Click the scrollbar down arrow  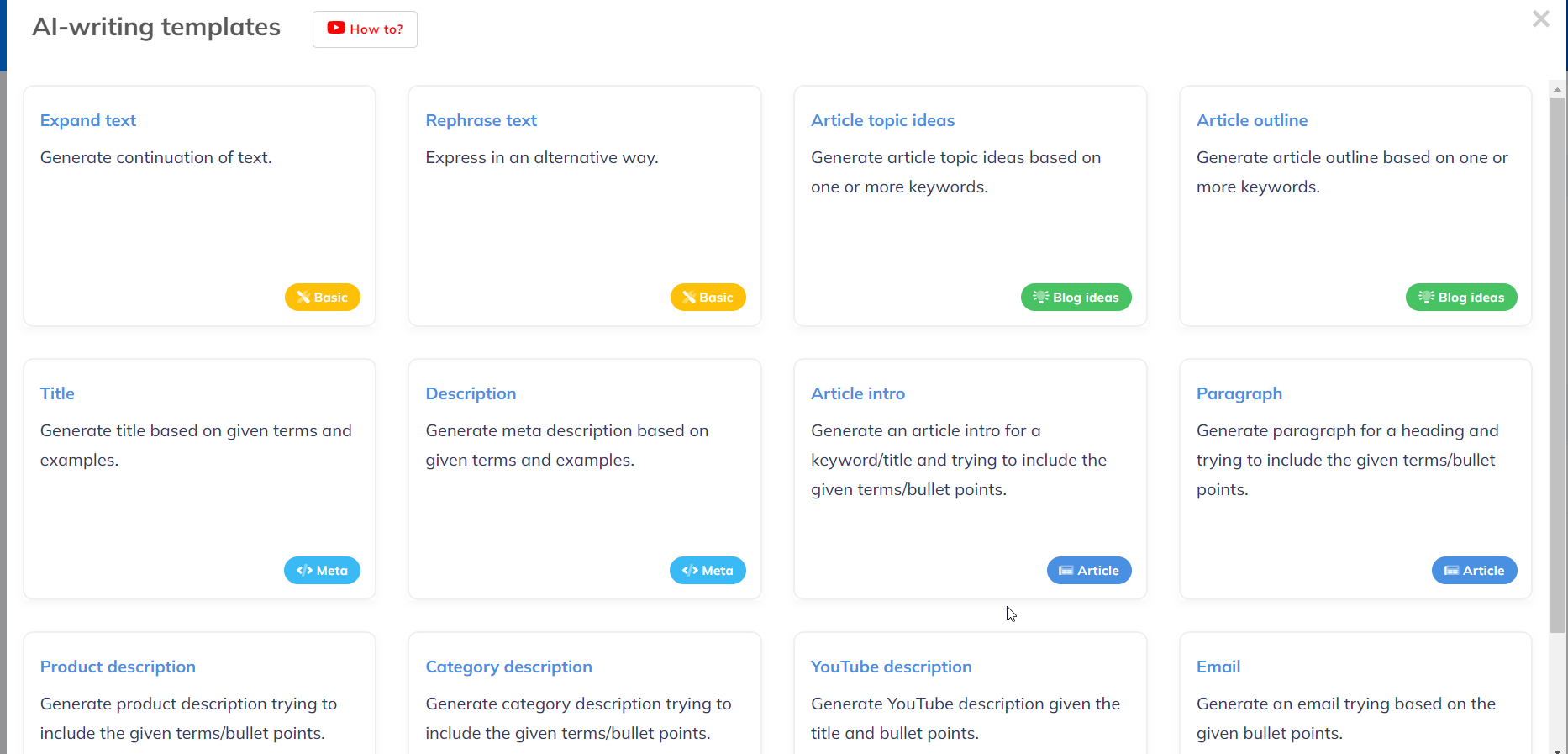pyautogui.click(x=1557, y=749)
